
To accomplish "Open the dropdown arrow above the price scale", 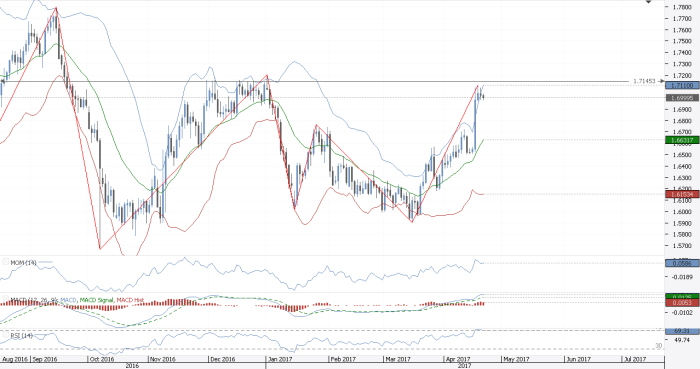I will [x=649, y=2].
